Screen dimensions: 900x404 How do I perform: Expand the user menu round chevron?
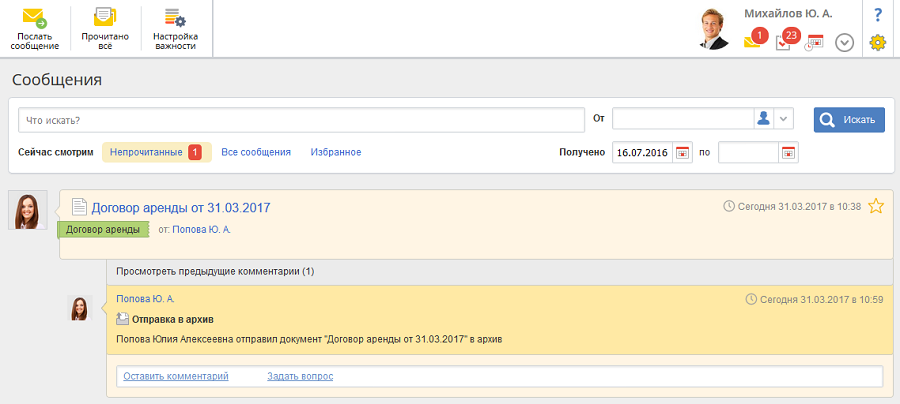click(844, 43)
